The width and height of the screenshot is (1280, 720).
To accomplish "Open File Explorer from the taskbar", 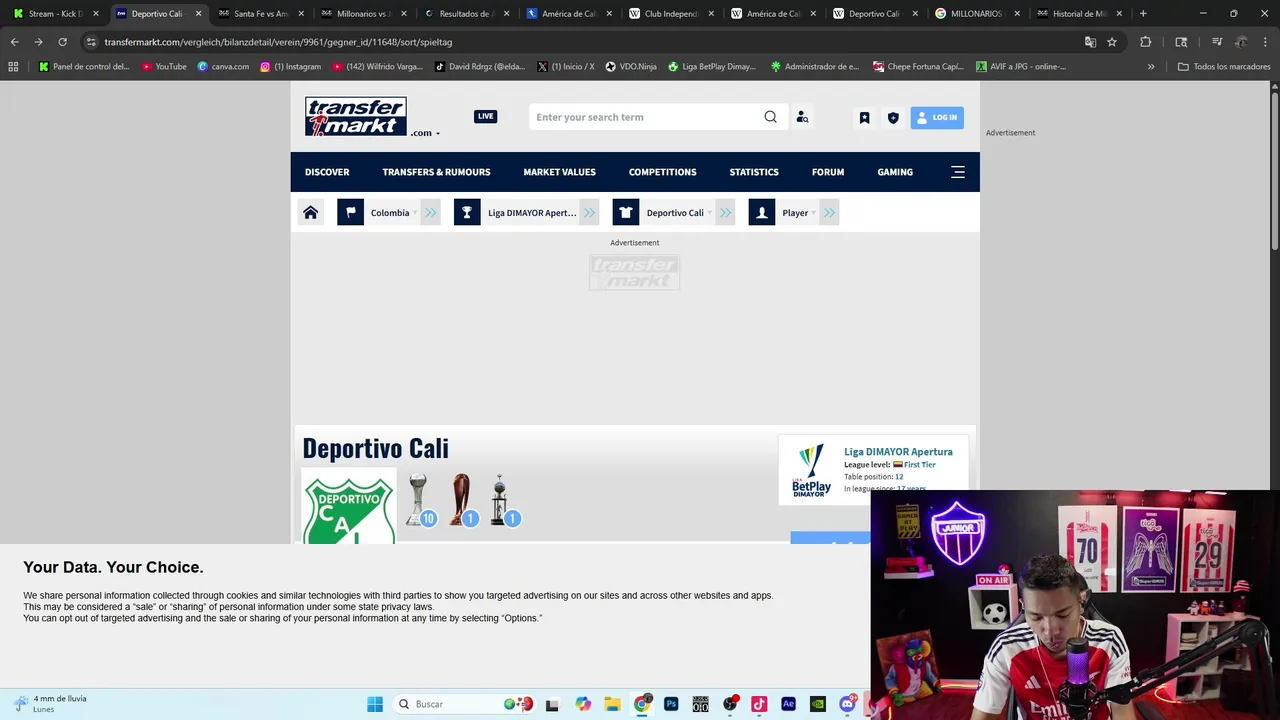I will [612, 704].
